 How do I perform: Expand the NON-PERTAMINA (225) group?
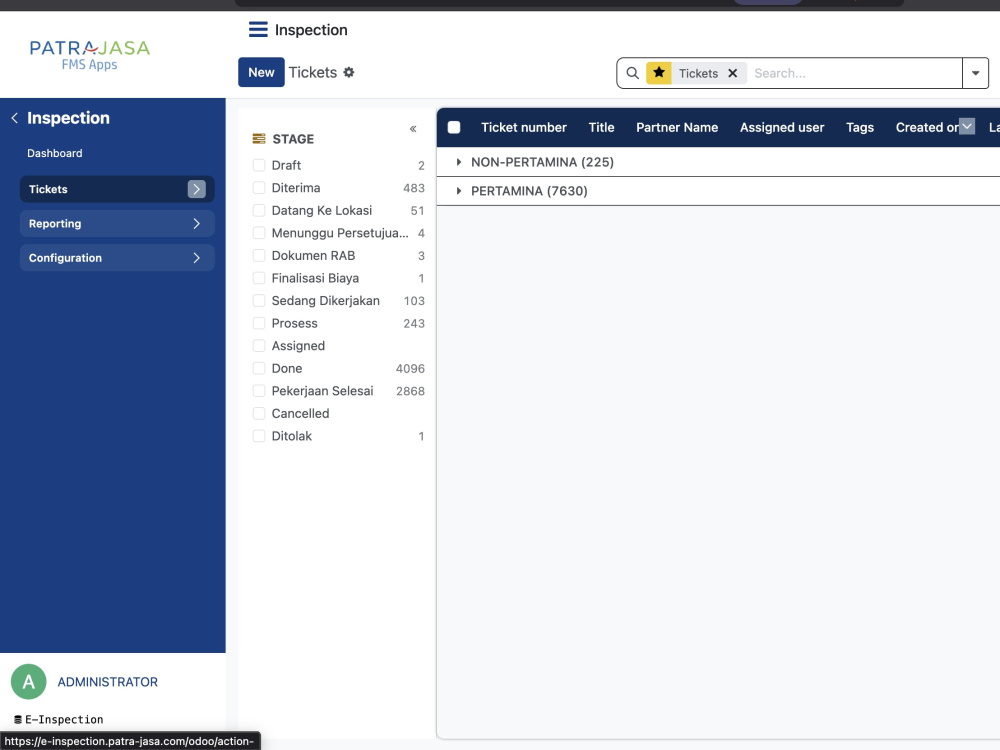point(459,162)
